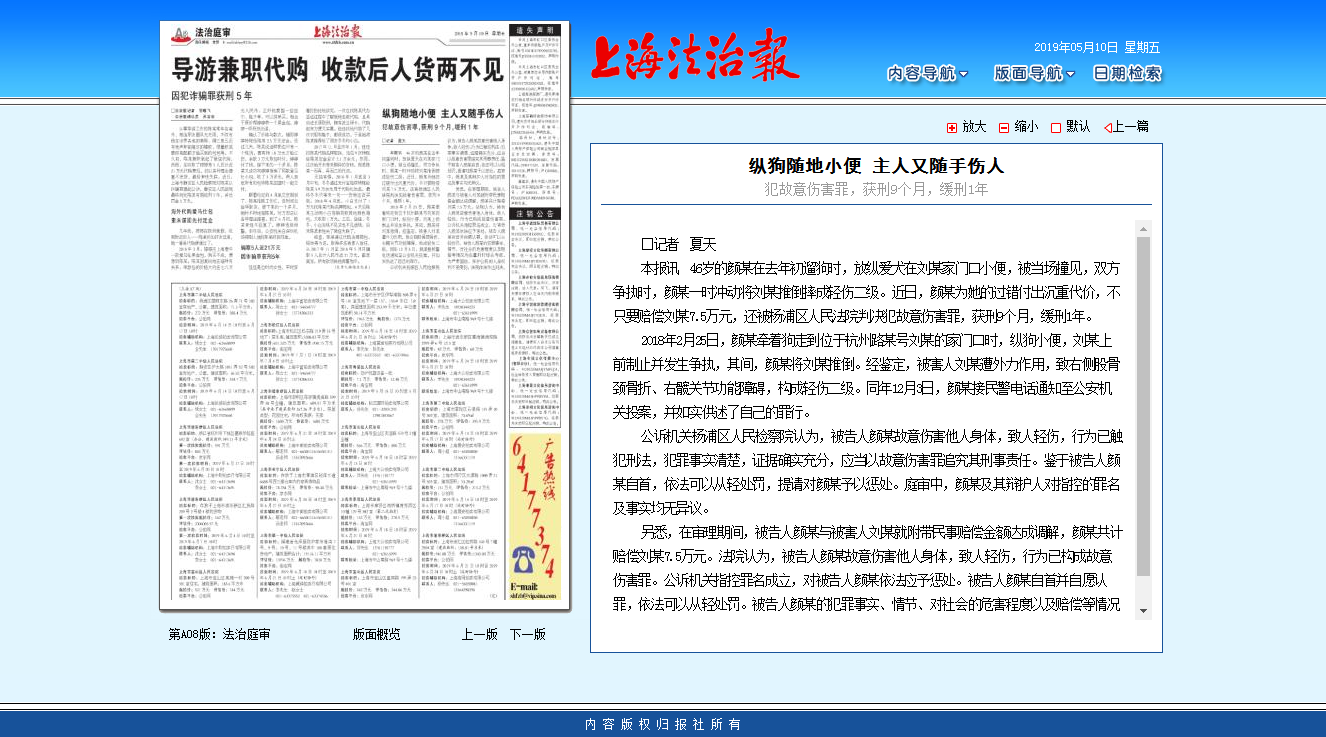The height and width of the screenshot is (737, 1326).
Task: Click the 放大 zoom-in icon
Action: pos(952,127)
